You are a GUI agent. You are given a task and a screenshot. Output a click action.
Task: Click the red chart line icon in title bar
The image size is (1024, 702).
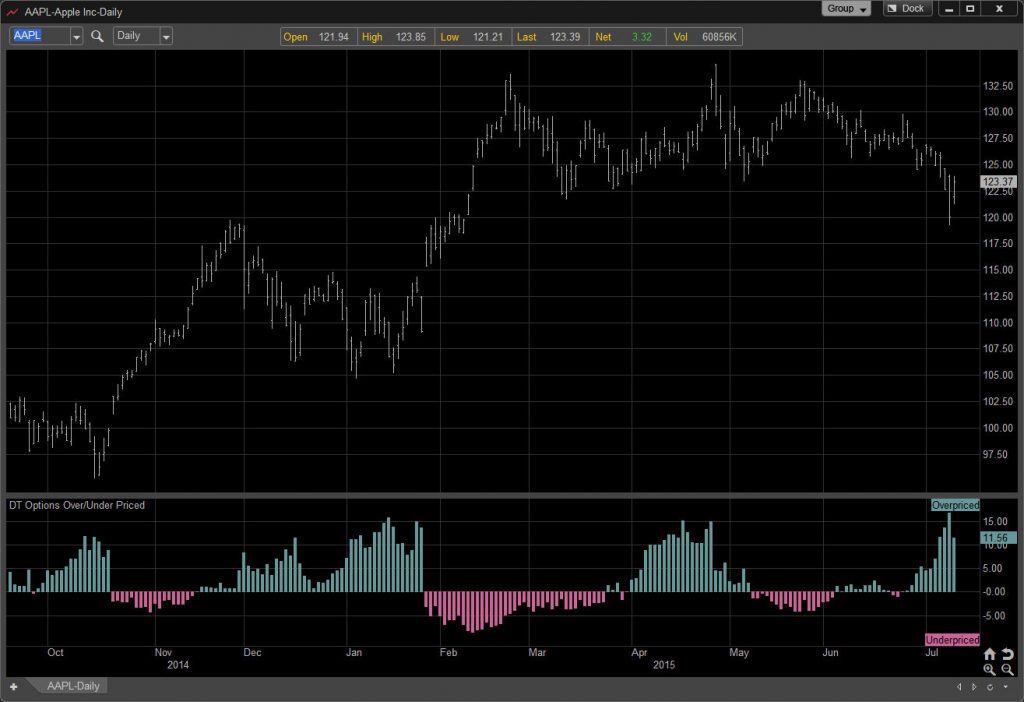click(x=14, y=12)
